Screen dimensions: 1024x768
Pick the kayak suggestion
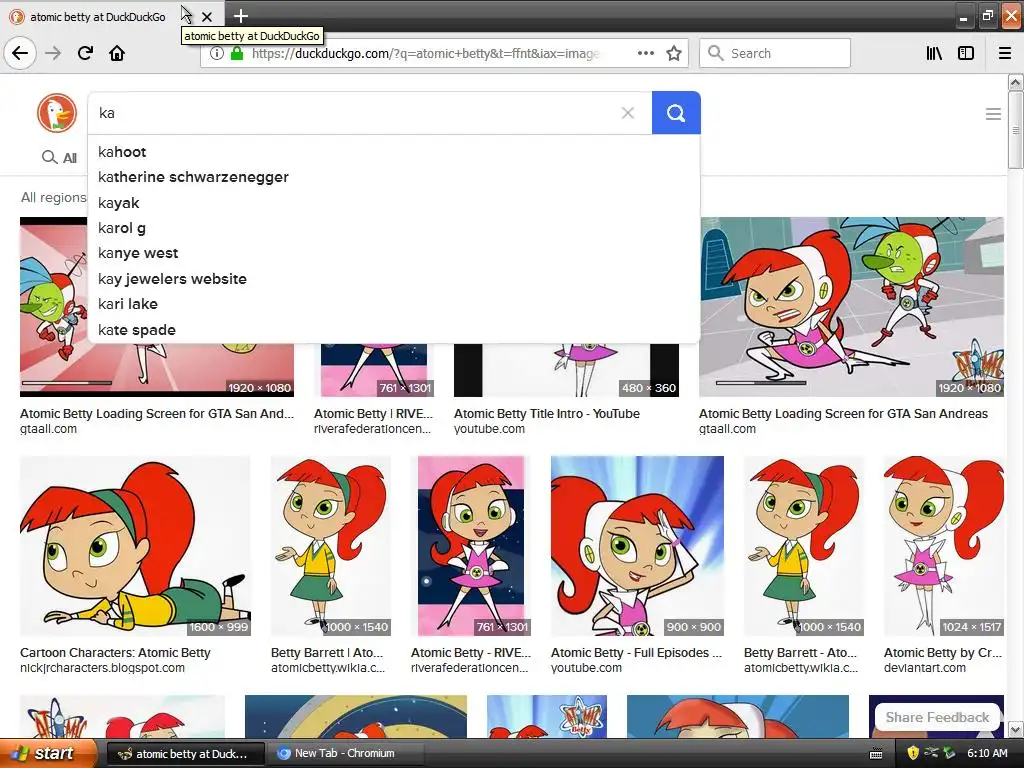(394, 202)
